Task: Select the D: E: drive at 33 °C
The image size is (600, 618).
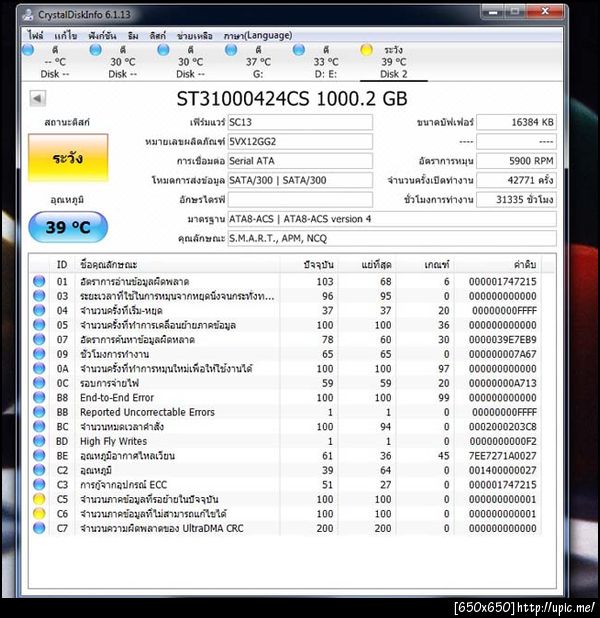Action: click(x=326, y=62)
